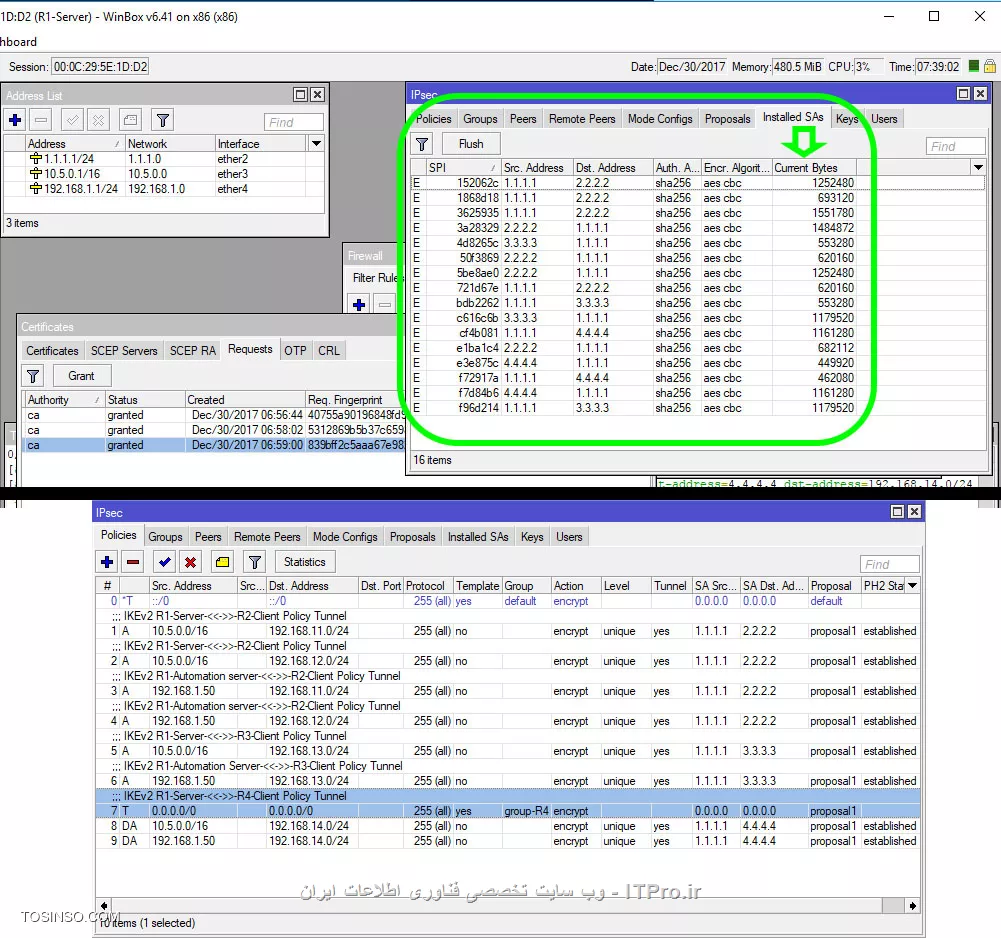Switch to Groups tab above the Statistics button
The height and width of the screenshot is (938, 1001).
point(165,537)
